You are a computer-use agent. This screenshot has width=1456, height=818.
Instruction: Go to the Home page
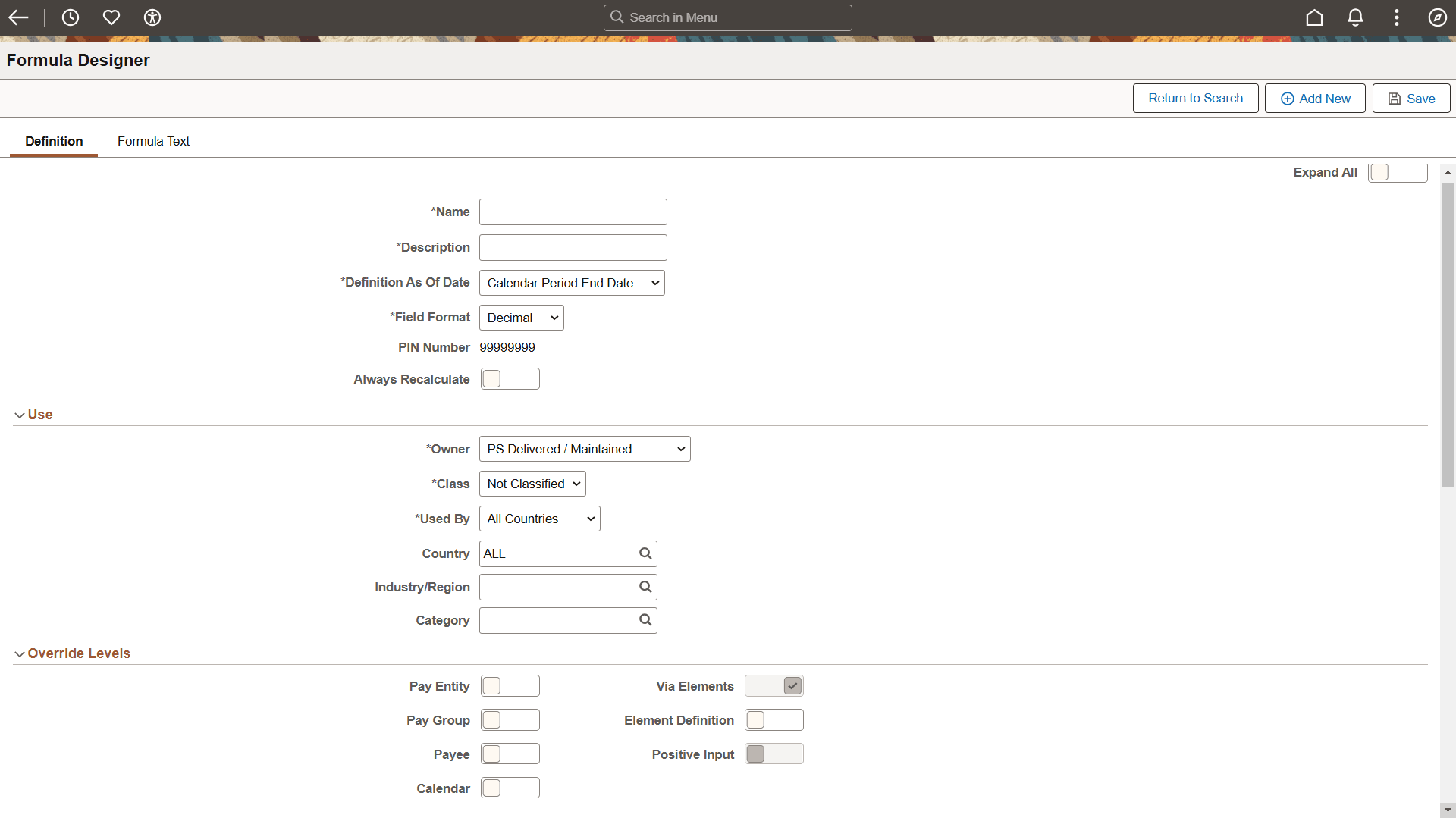tap(1314, 17)
